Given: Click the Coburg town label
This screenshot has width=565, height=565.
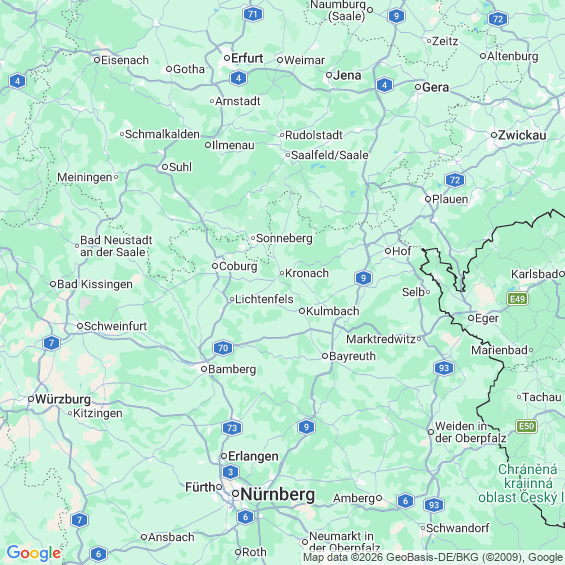Looking at the screenshot, I should click(x=238, y=266).
